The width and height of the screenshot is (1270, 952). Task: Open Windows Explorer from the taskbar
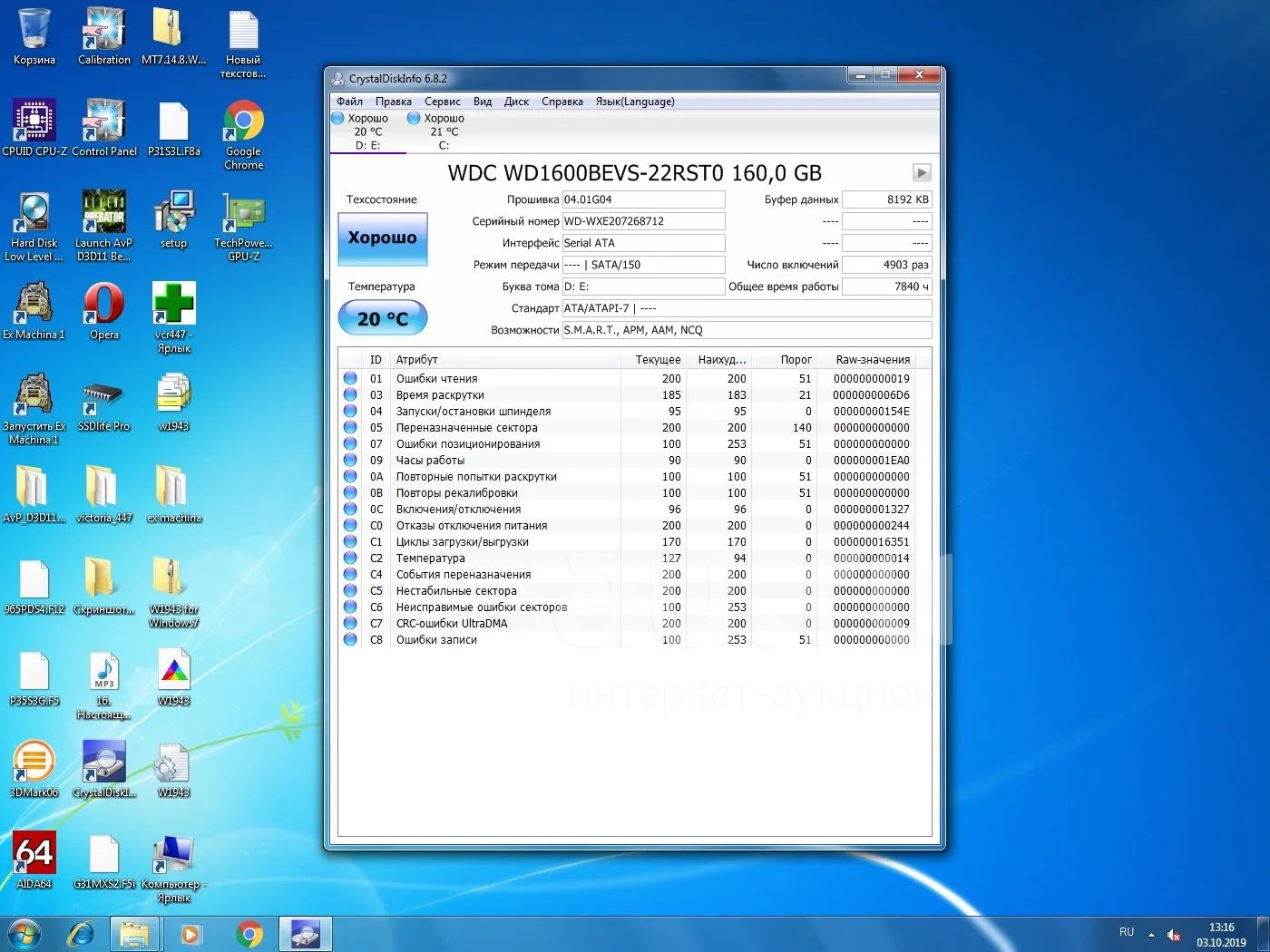pyautogui.click(x=135, y=934)
